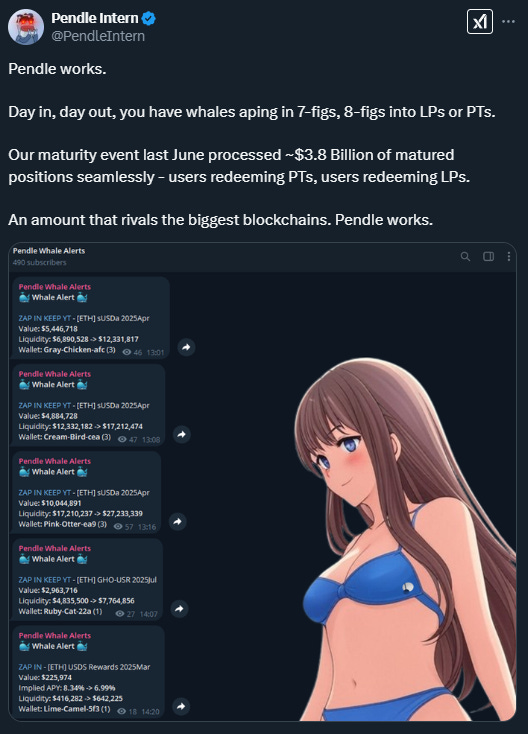Open the @PendleIntern handle link
The height and width of the screenshot is (734, 528).
(x=98, y=36)
